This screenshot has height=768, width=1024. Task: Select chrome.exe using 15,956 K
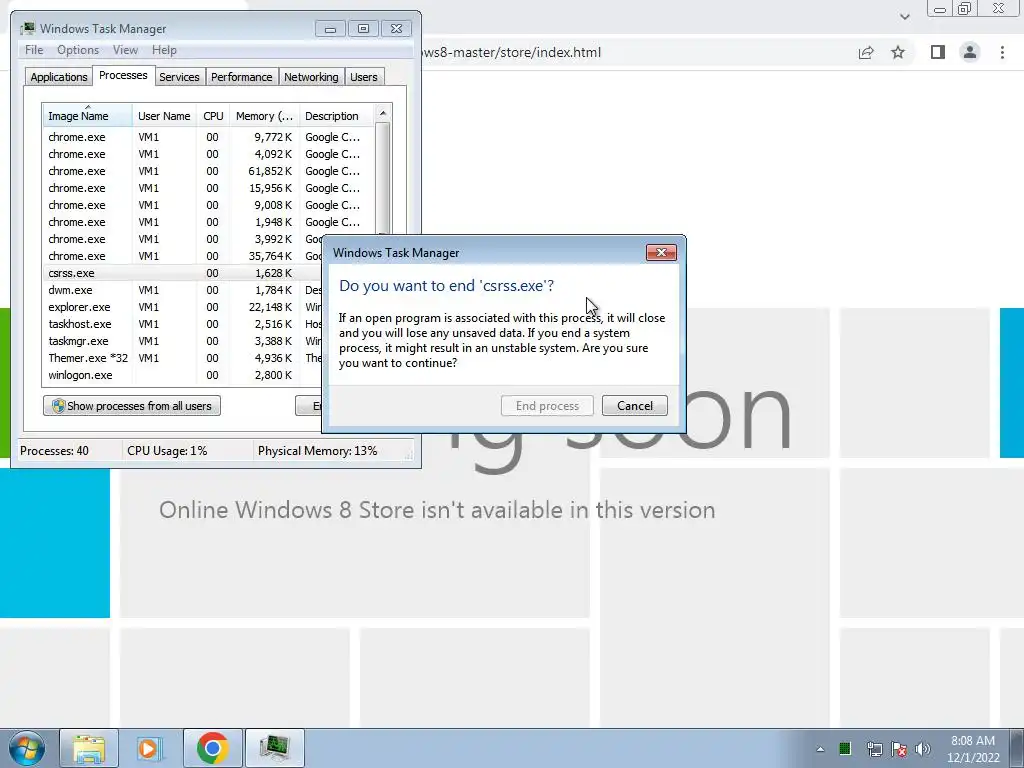pos(208,188)
